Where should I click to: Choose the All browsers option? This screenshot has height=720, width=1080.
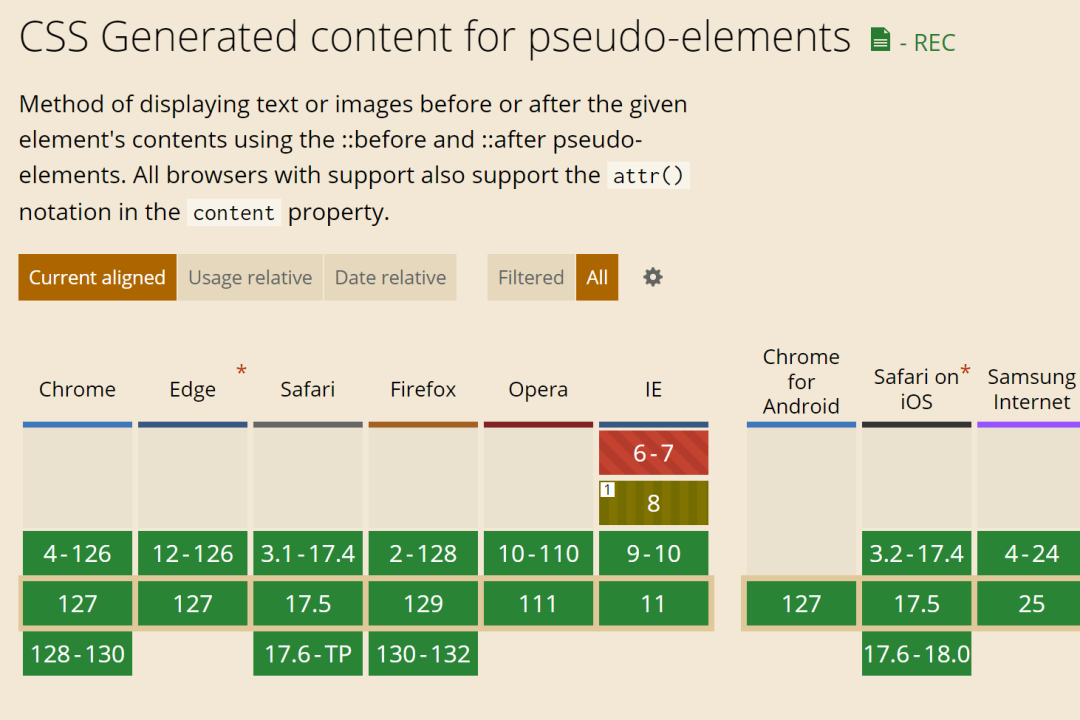coord(596,277)
